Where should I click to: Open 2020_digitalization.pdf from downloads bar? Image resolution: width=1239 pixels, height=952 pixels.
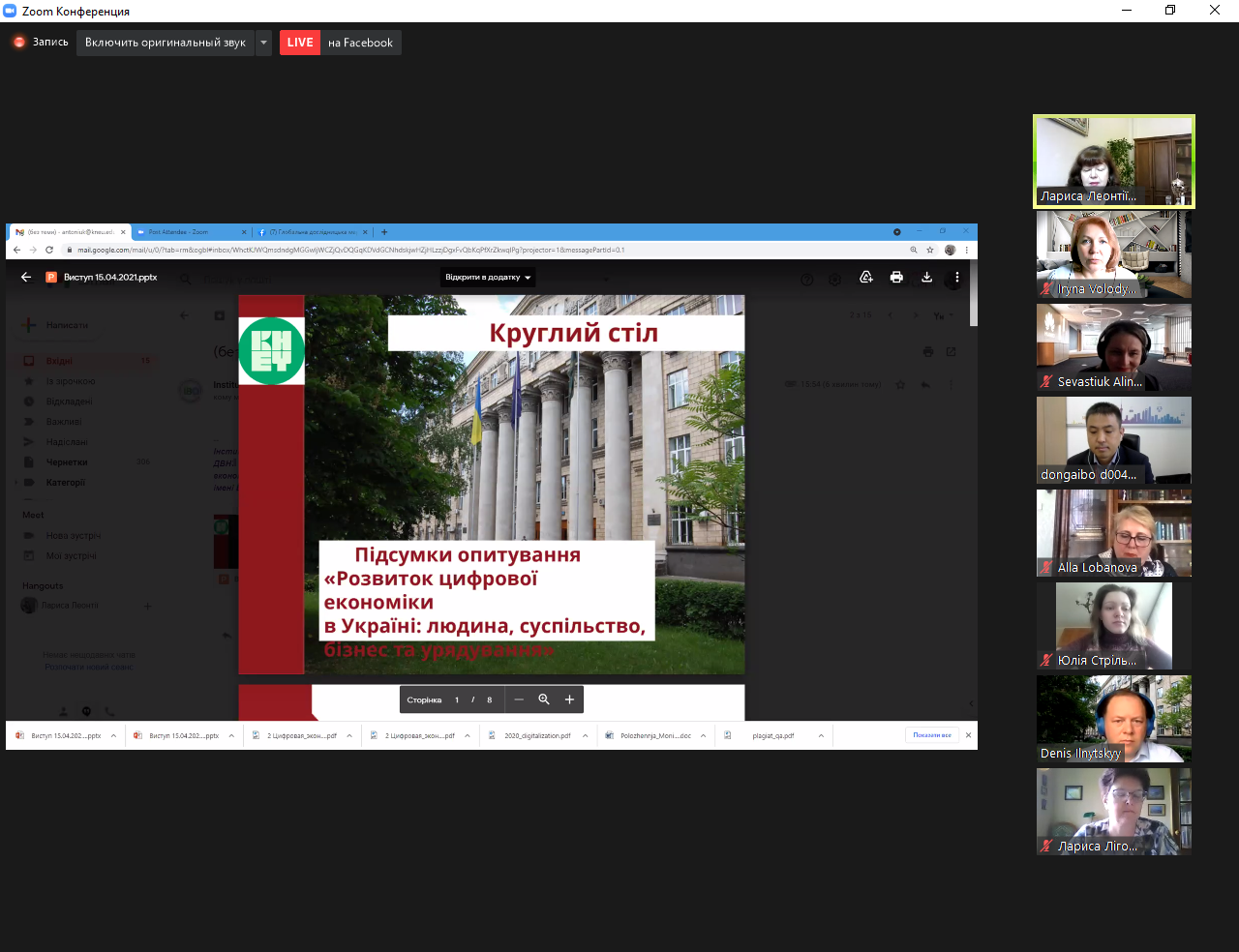coord(537,735)
